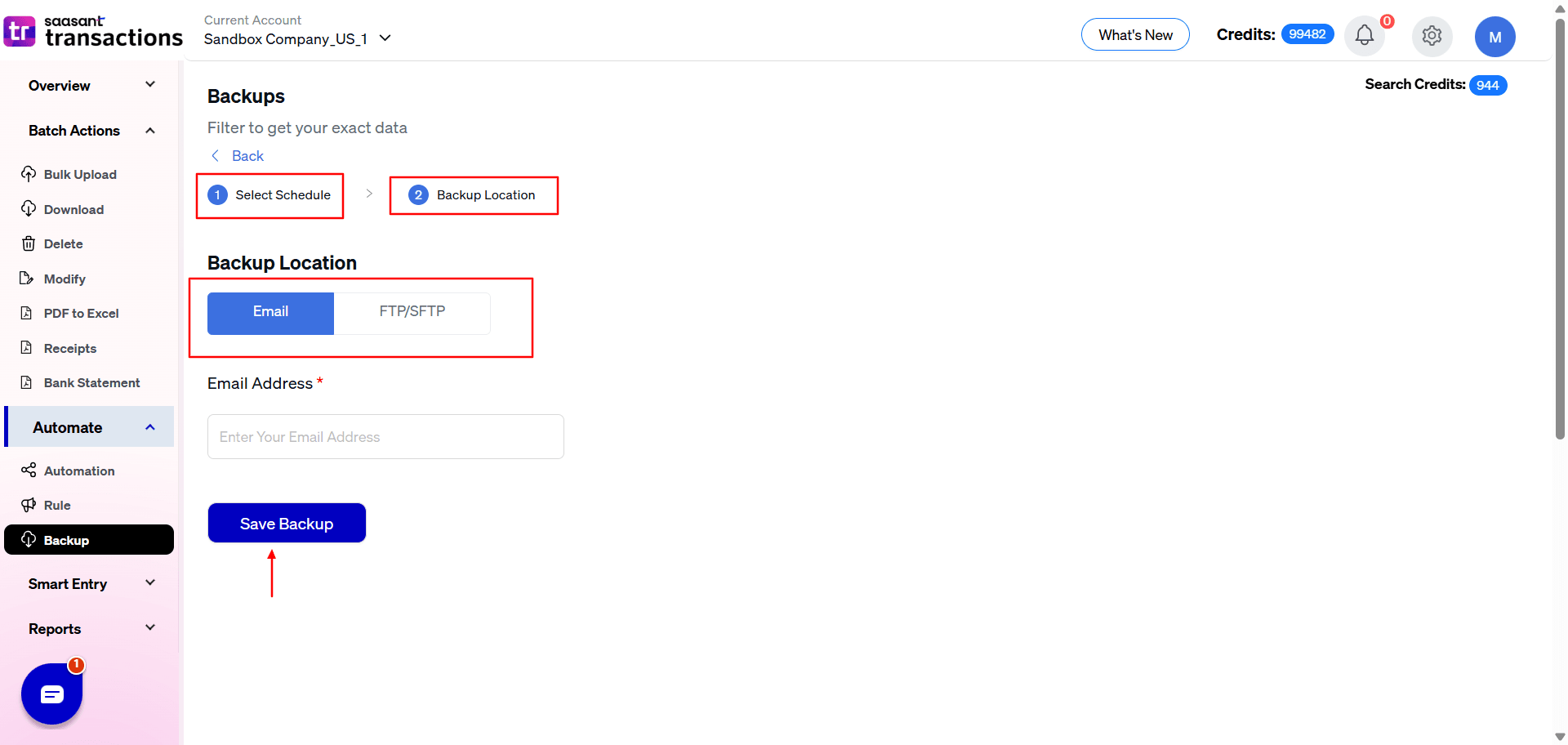
Task: Open Rule in the sidebar
Action: pyautogui.click(x=57, y=505)
